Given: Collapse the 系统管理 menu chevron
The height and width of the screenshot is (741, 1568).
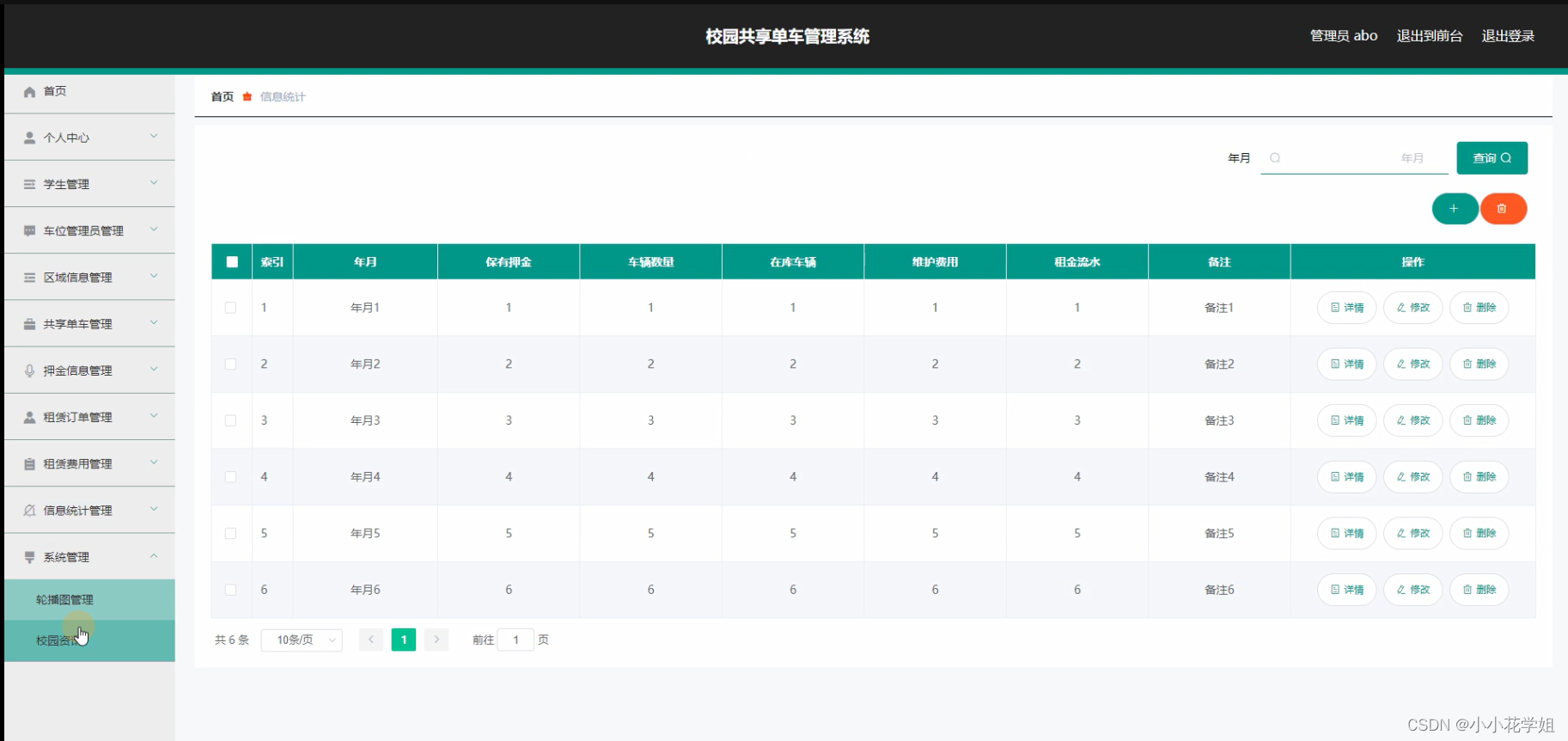Looking at the screenshot, I should 154,555.
